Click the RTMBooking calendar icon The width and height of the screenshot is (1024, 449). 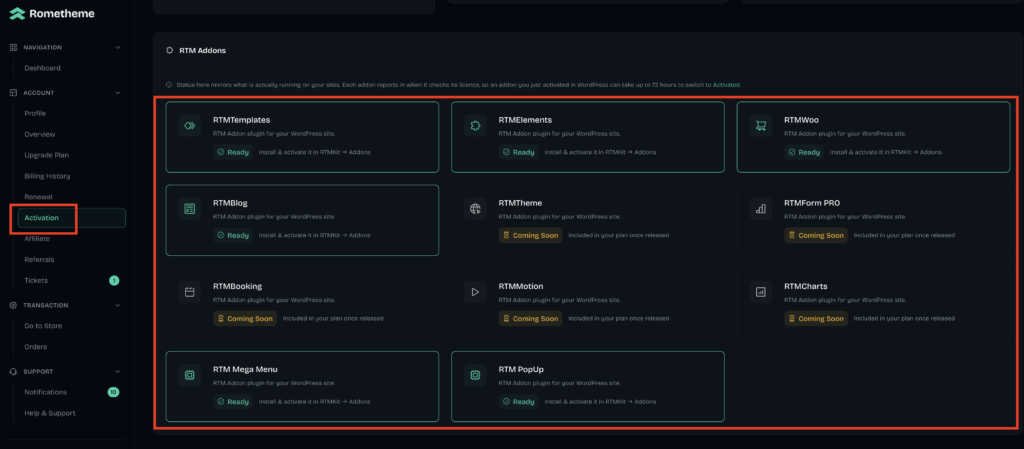pos(190,292)
